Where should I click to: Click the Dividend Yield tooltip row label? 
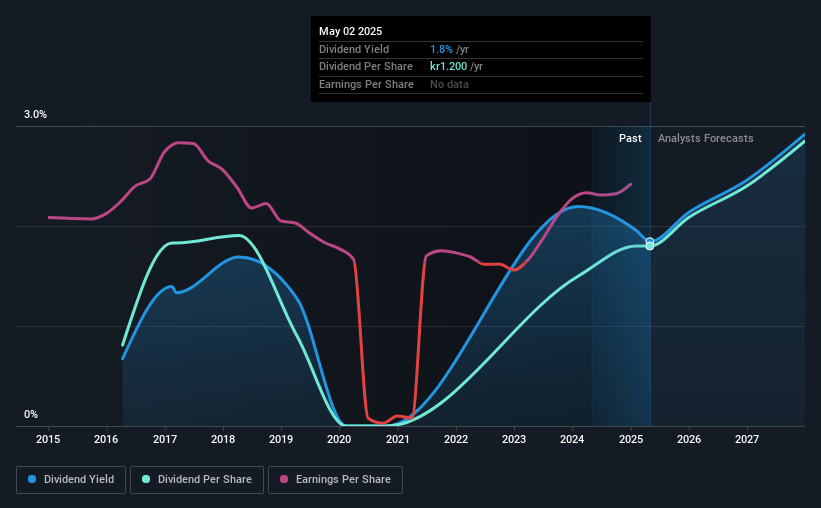pos(354,49)
